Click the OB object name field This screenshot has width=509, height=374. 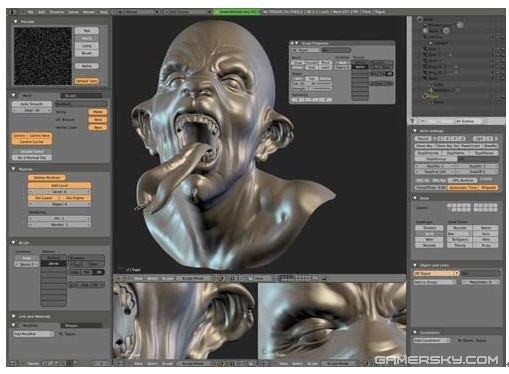(x=436, y=273)
